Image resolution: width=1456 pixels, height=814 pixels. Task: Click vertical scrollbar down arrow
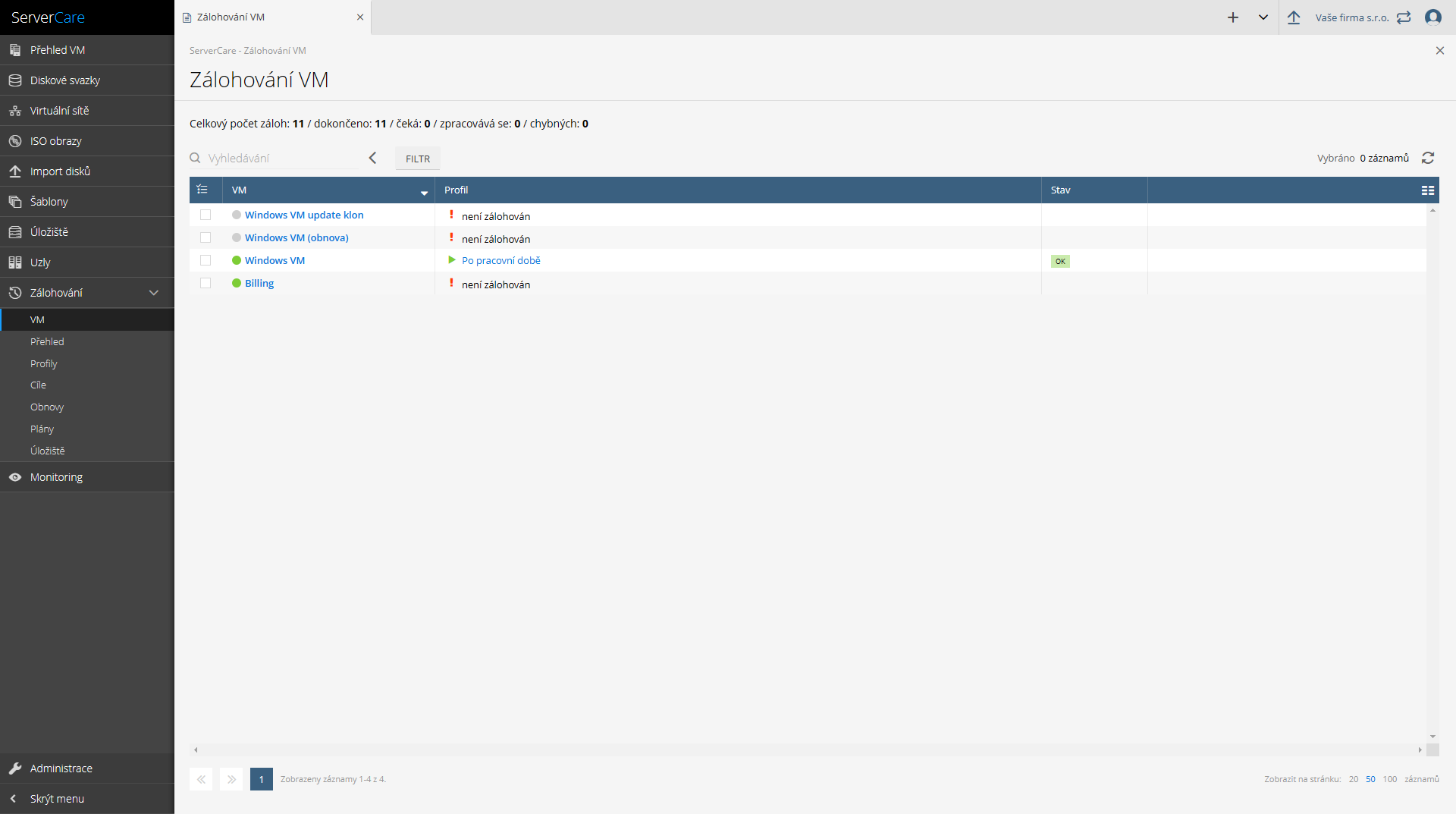coord(1432,737)
